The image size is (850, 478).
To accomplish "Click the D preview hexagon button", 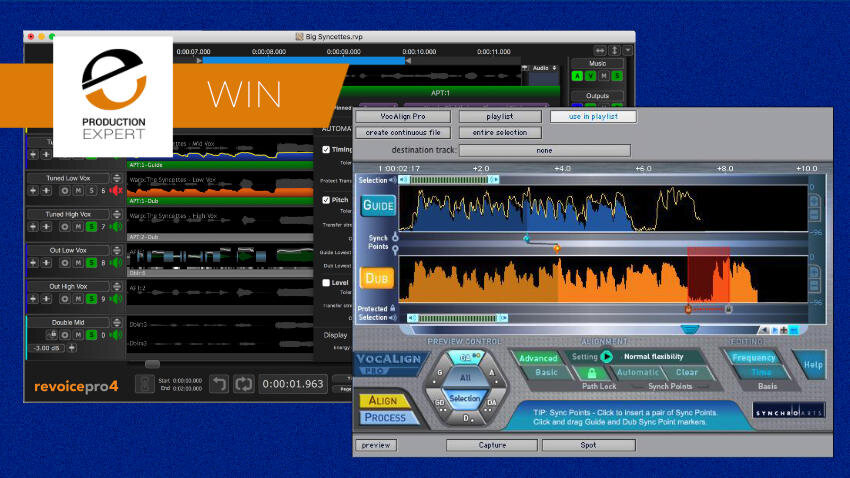I will 466,418.
